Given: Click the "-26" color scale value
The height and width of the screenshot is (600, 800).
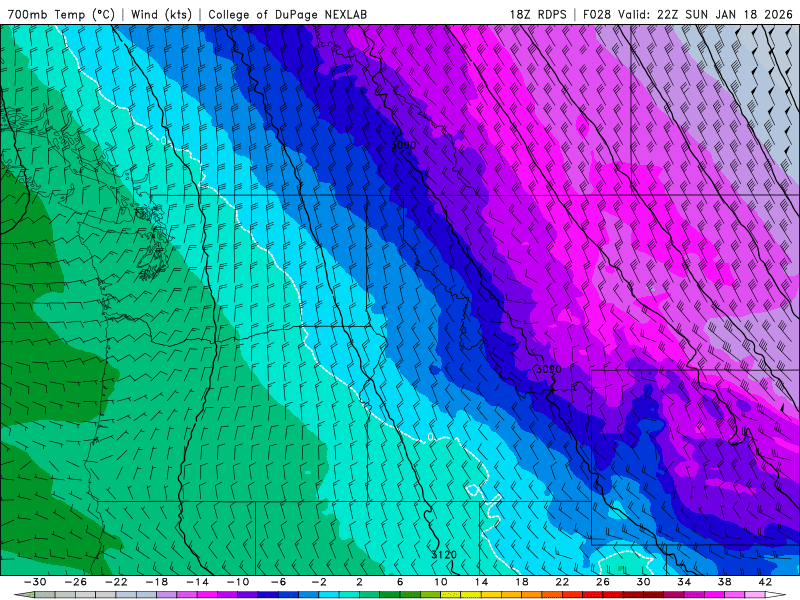Looking at the screenshot, I should click(x=76, y=582).
